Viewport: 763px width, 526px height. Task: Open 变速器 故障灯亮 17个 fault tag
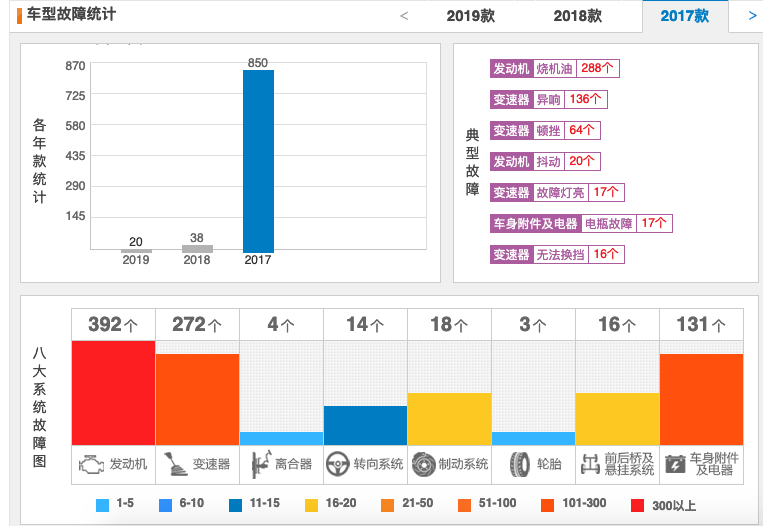coord(557,192)
